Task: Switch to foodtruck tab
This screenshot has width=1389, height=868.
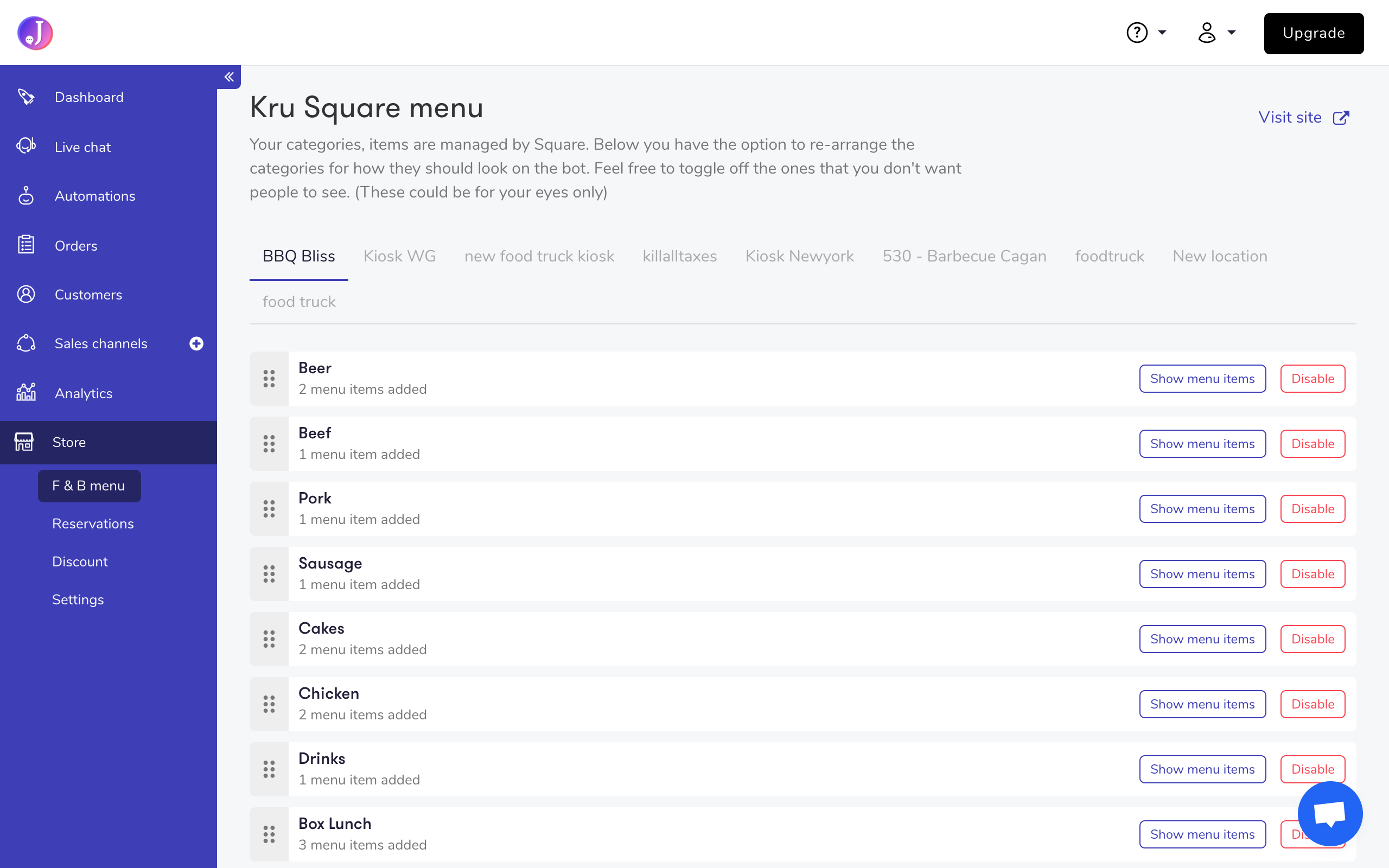Action: 1110,256
